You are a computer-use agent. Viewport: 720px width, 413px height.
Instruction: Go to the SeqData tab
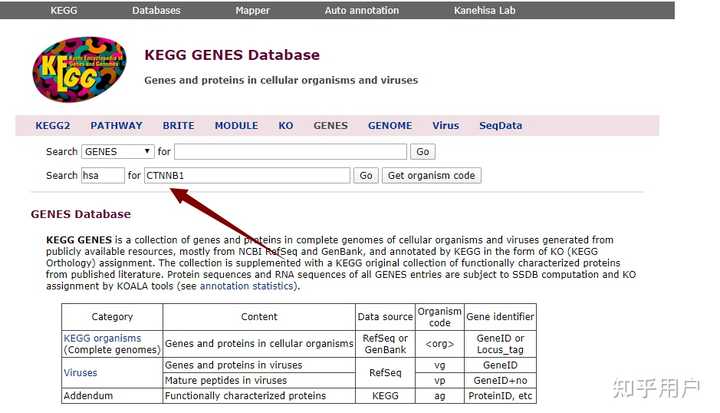coord(501,125)
